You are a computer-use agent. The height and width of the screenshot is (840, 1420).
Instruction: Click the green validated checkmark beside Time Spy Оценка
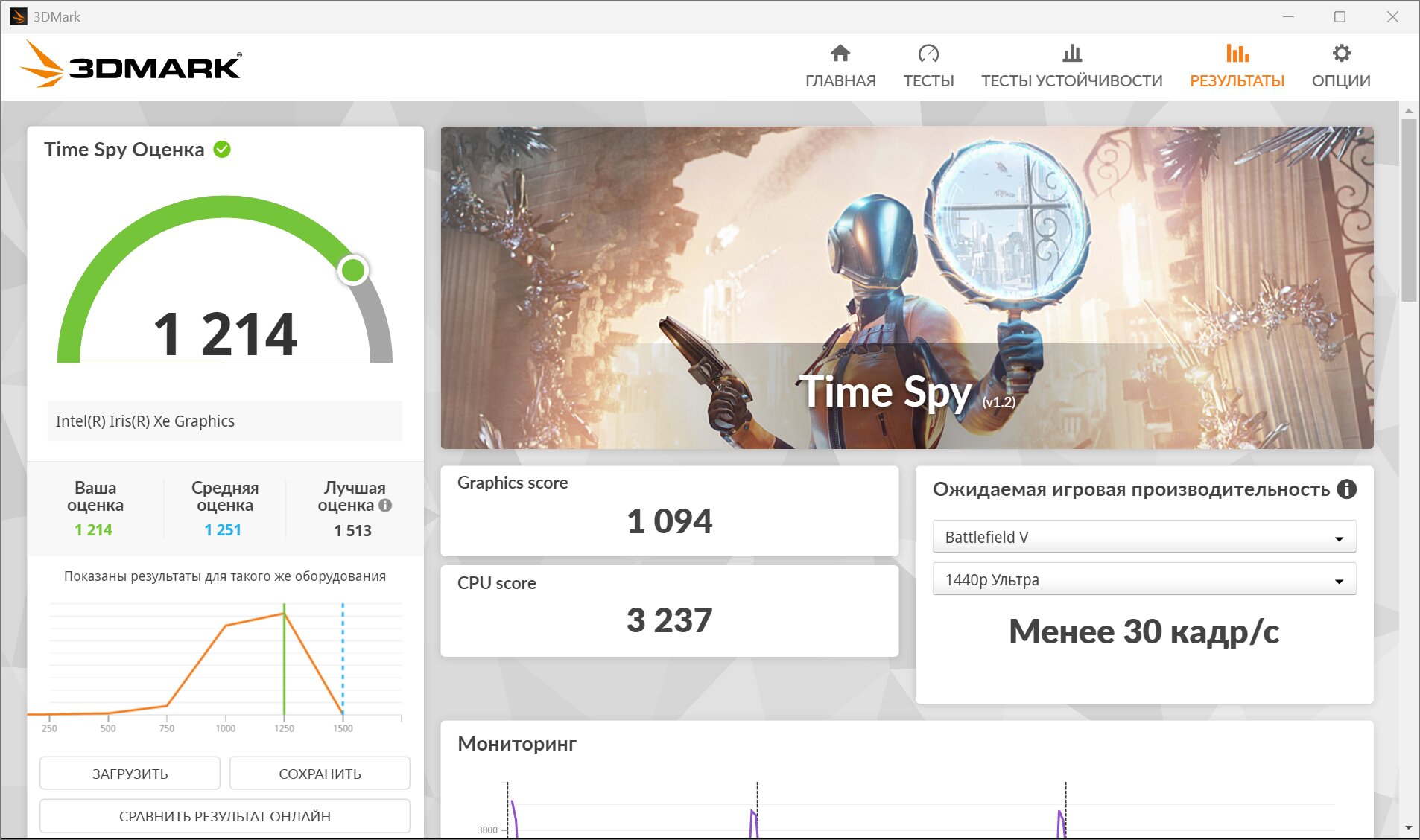point(222,150)
